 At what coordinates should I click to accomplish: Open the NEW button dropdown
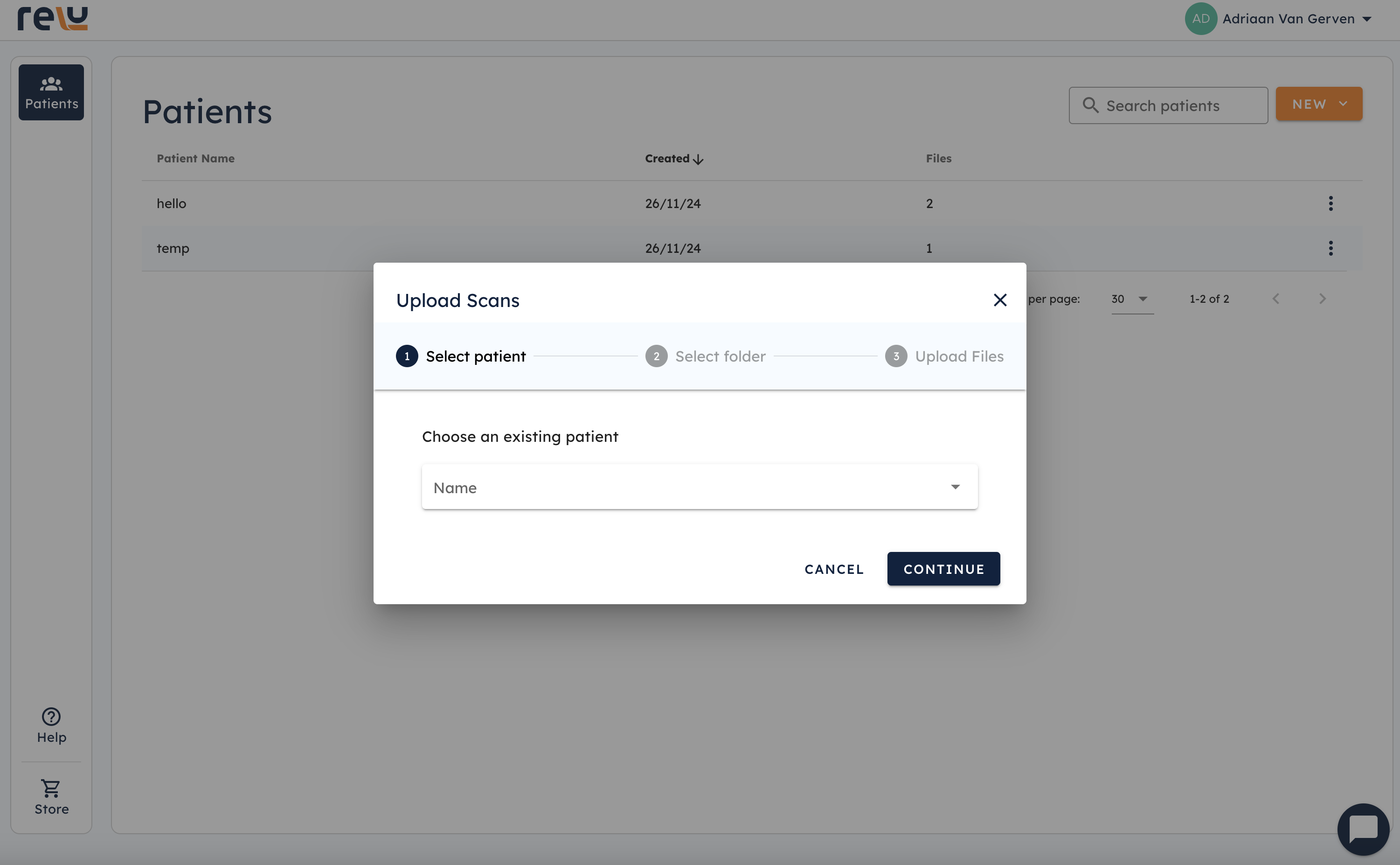[1318, 104]
